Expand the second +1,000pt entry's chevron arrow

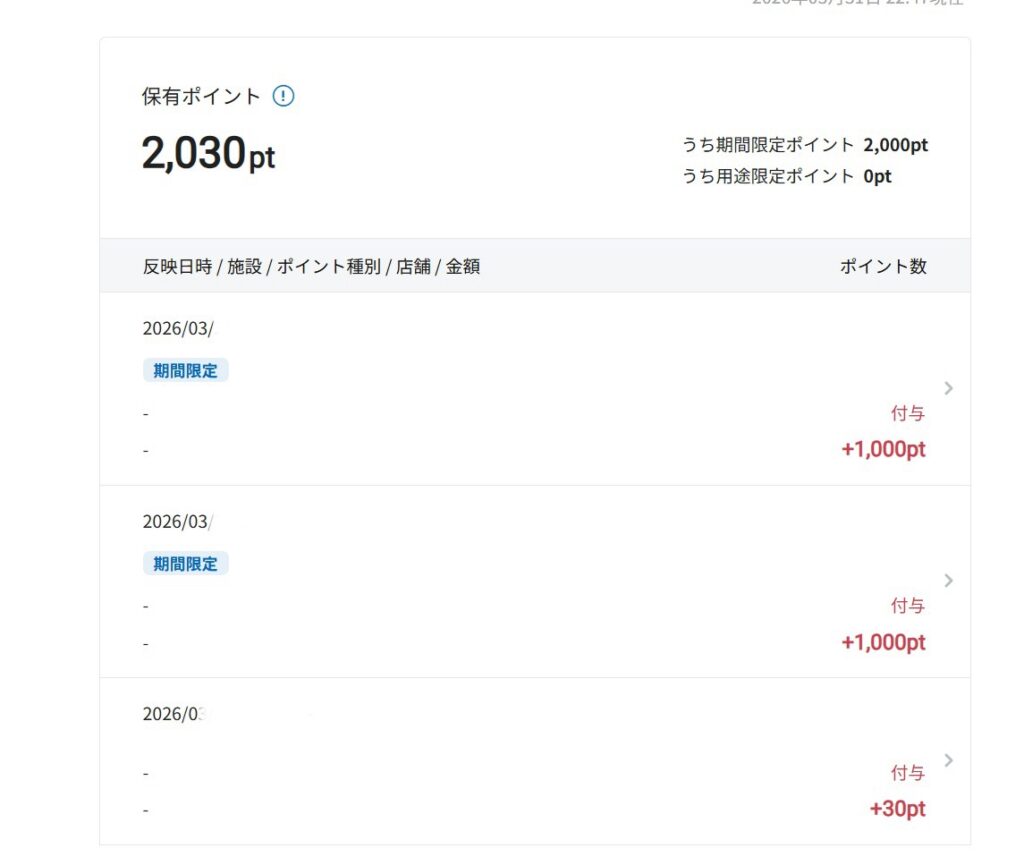(948, 581)
